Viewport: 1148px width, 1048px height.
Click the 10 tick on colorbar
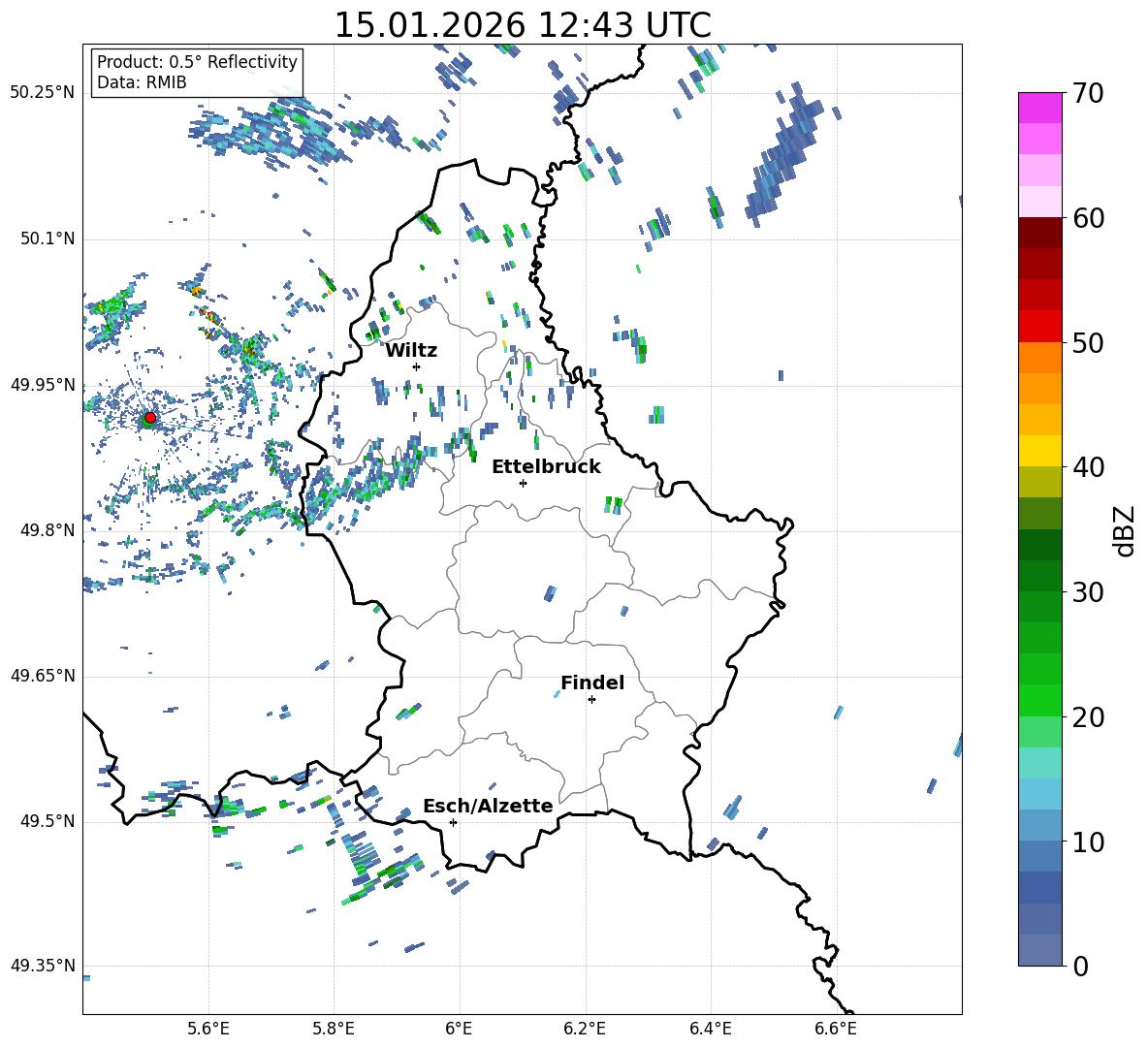pyautogui.click(x=1088, y=842)
